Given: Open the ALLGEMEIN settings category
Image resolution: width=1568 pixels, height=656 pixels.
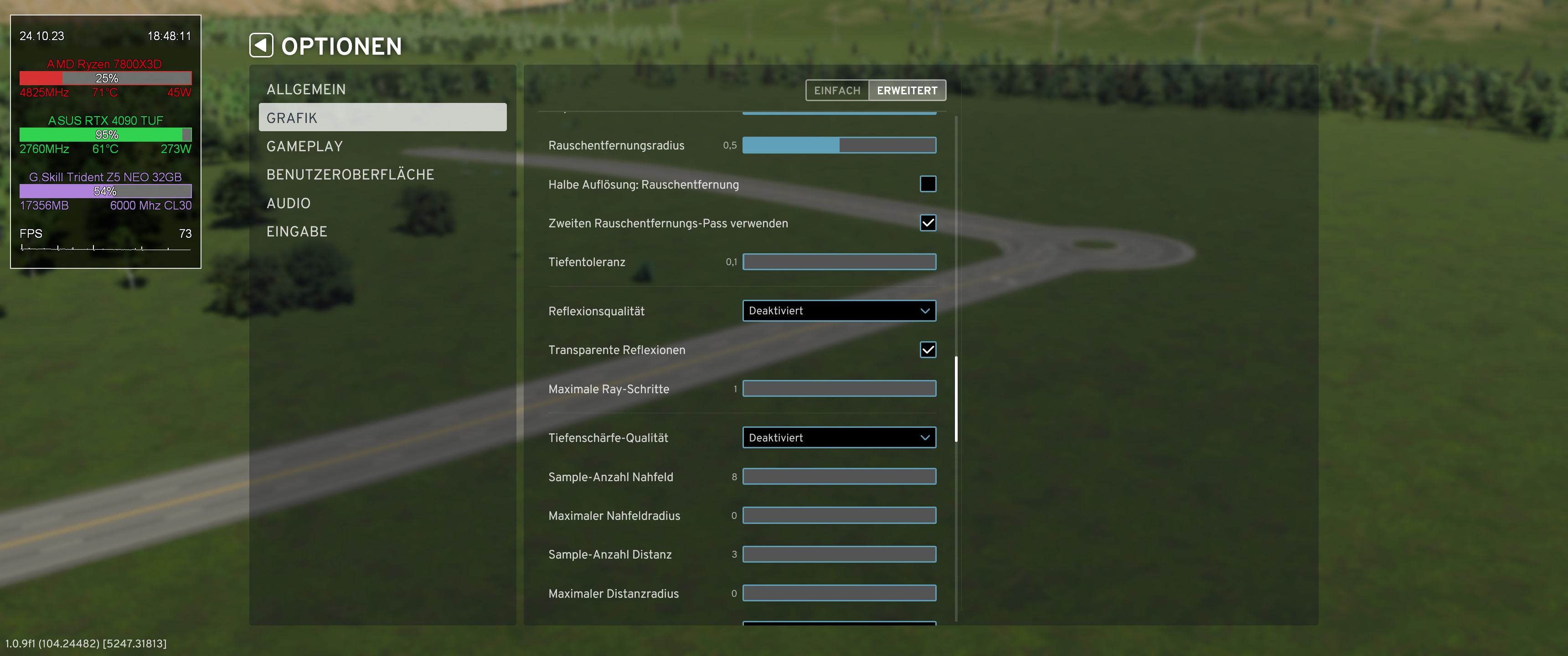Looking at the screenshot, I should (382, 89).
